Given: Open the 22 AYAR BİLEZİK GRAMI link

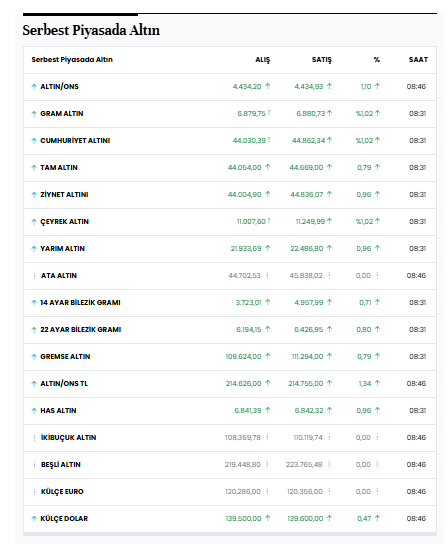Looking at the screenshot, I should [81, 330].
